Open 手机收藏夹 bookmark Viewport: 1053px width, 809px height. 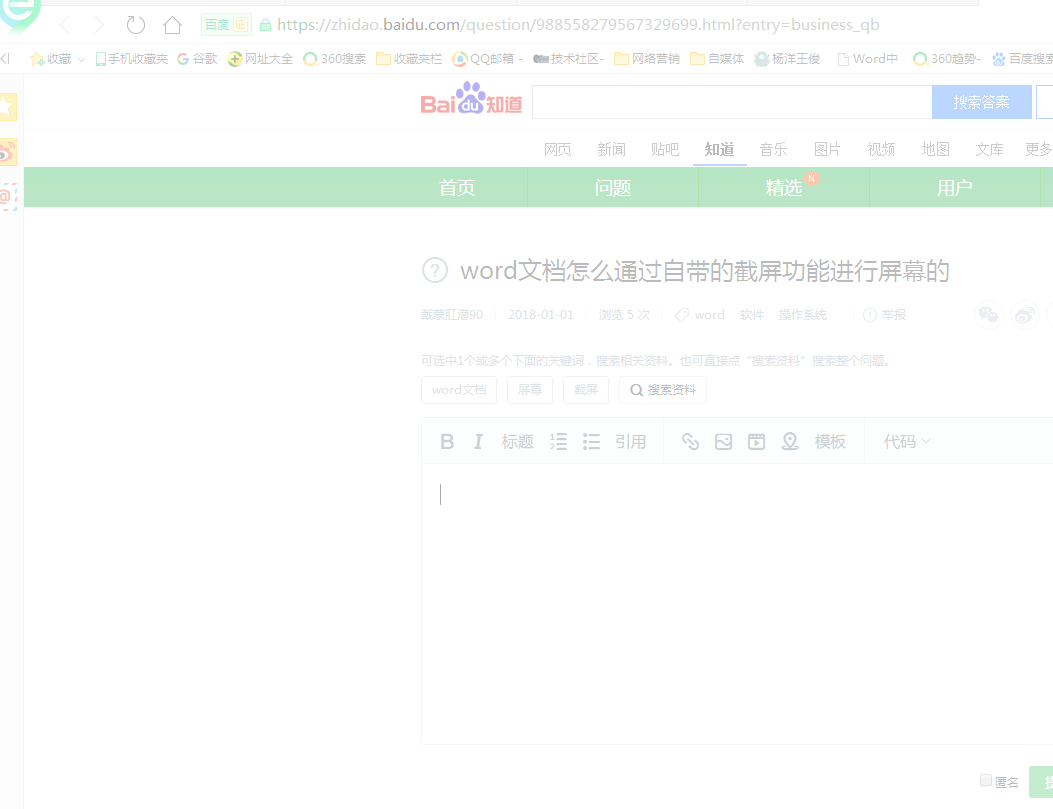tap(132, 59)
